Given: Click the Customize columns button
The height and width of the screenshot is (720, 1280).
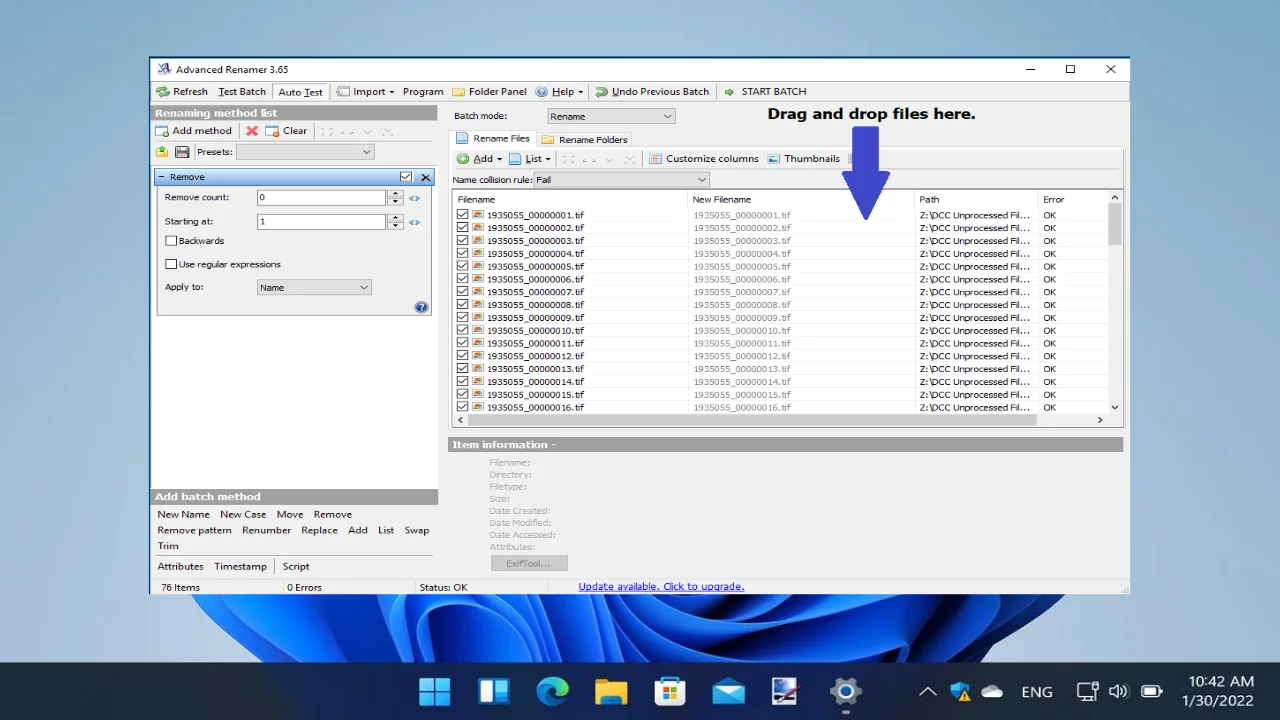Looking at the screenshot, I should pyautogui.click(x=703, y=158).
